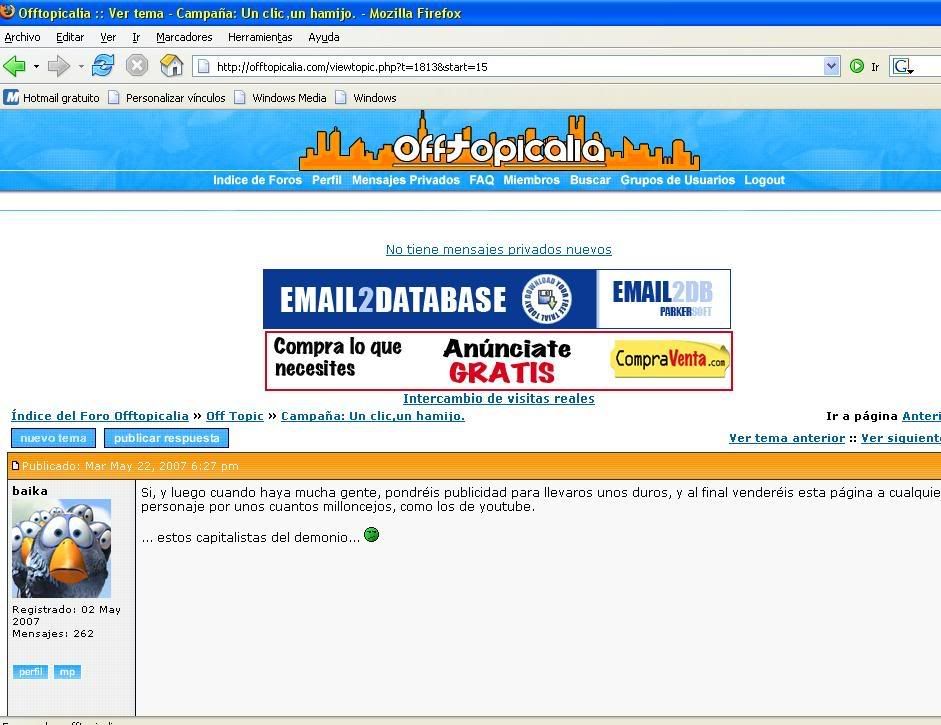Image resolution: width=941 pixels, height=725 pixels.
Task: Click No tiene mensajes privados nuevos link
Action: point(498,250)
